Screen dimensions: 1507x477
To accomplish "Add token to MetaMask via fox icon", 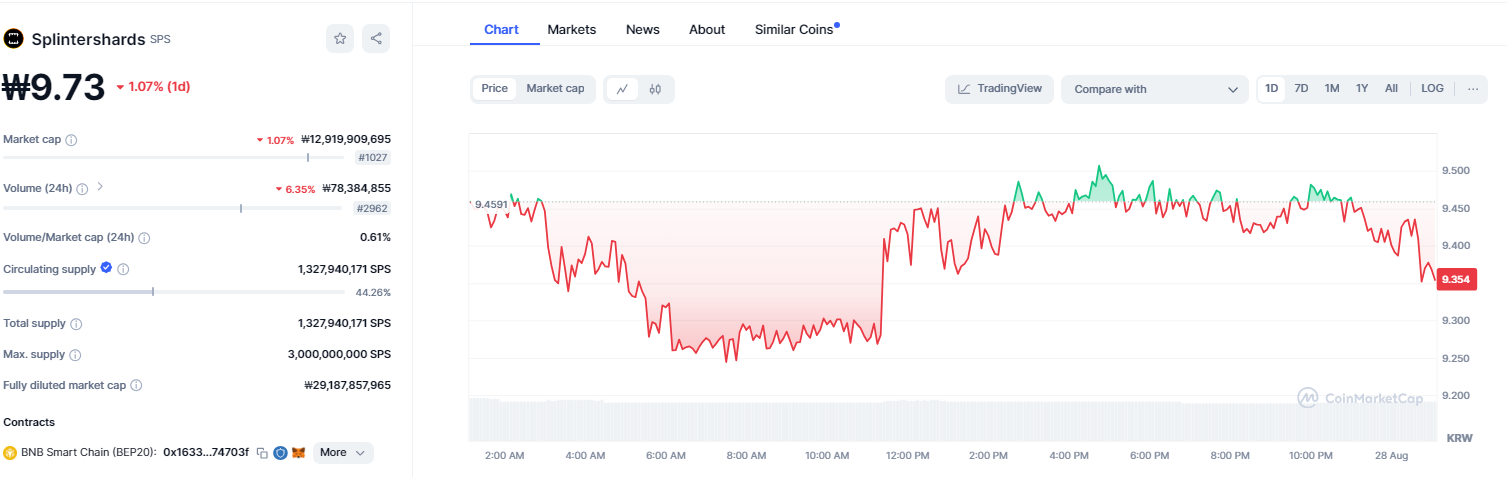I will click(x=298, y=453).
